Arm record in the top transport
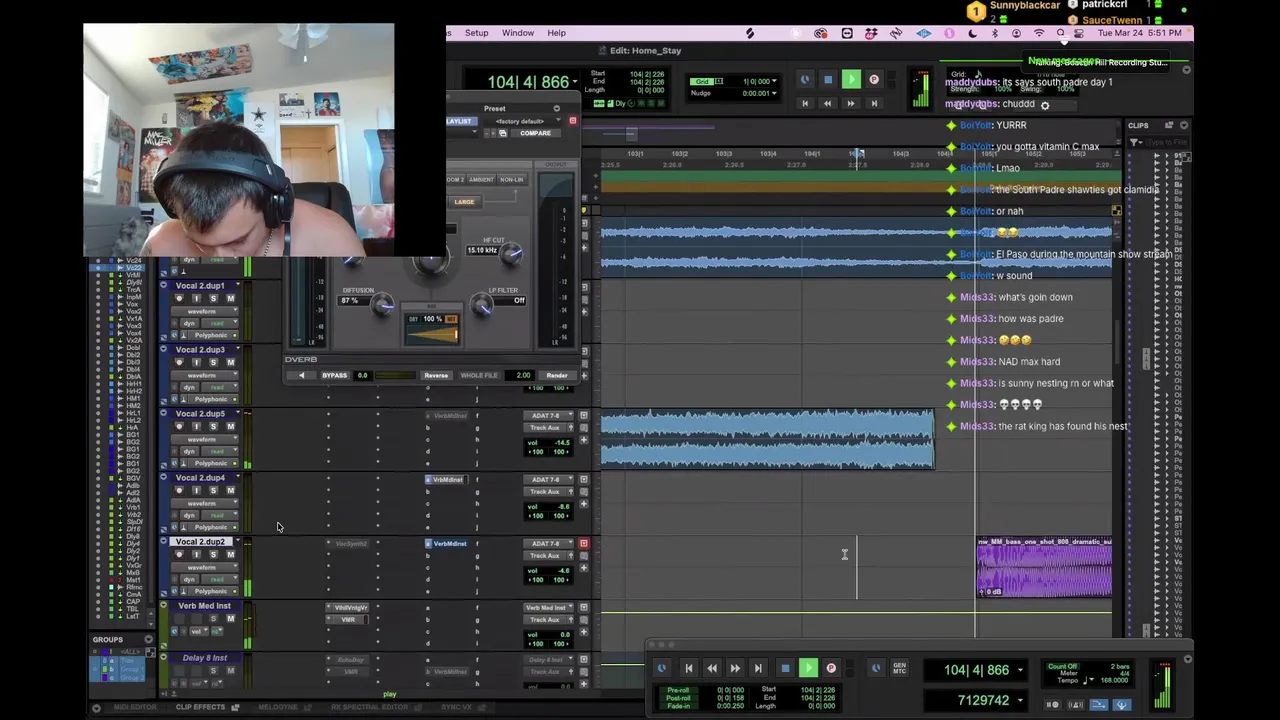This screenshot has height=720, width=1280. [874, 80]
